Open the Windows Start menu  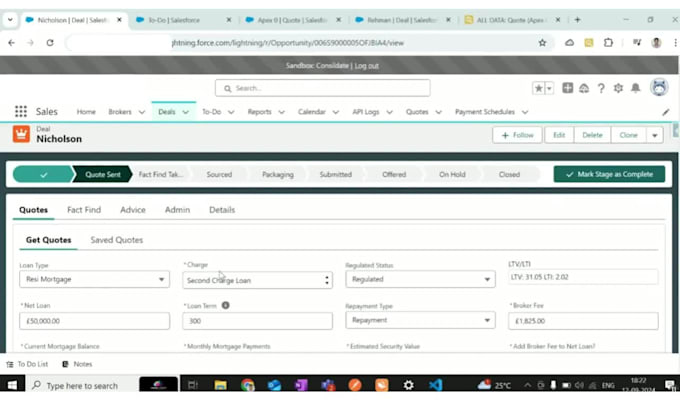(x=12, y=385)
